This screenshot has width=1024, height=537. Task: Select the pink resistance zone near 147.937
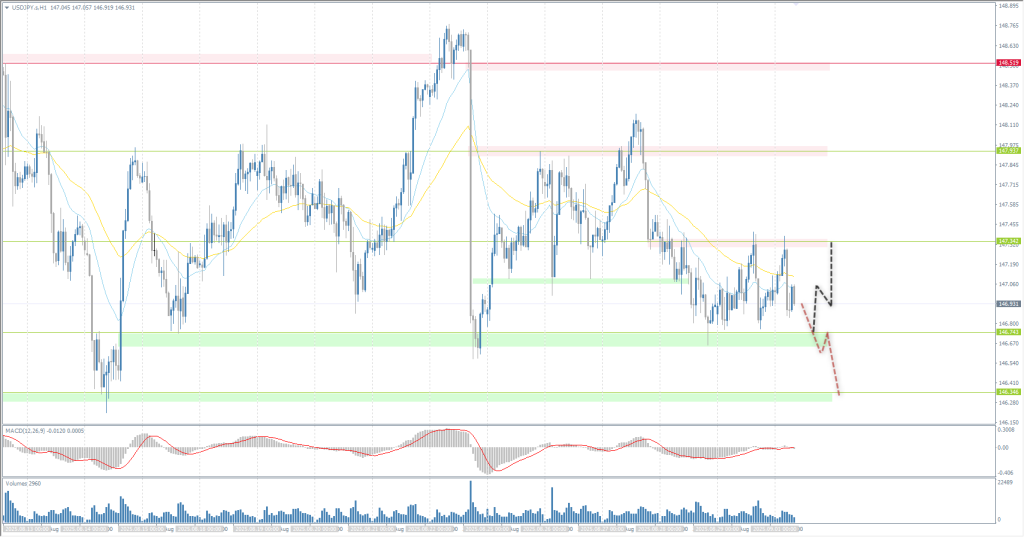(650, 150)
